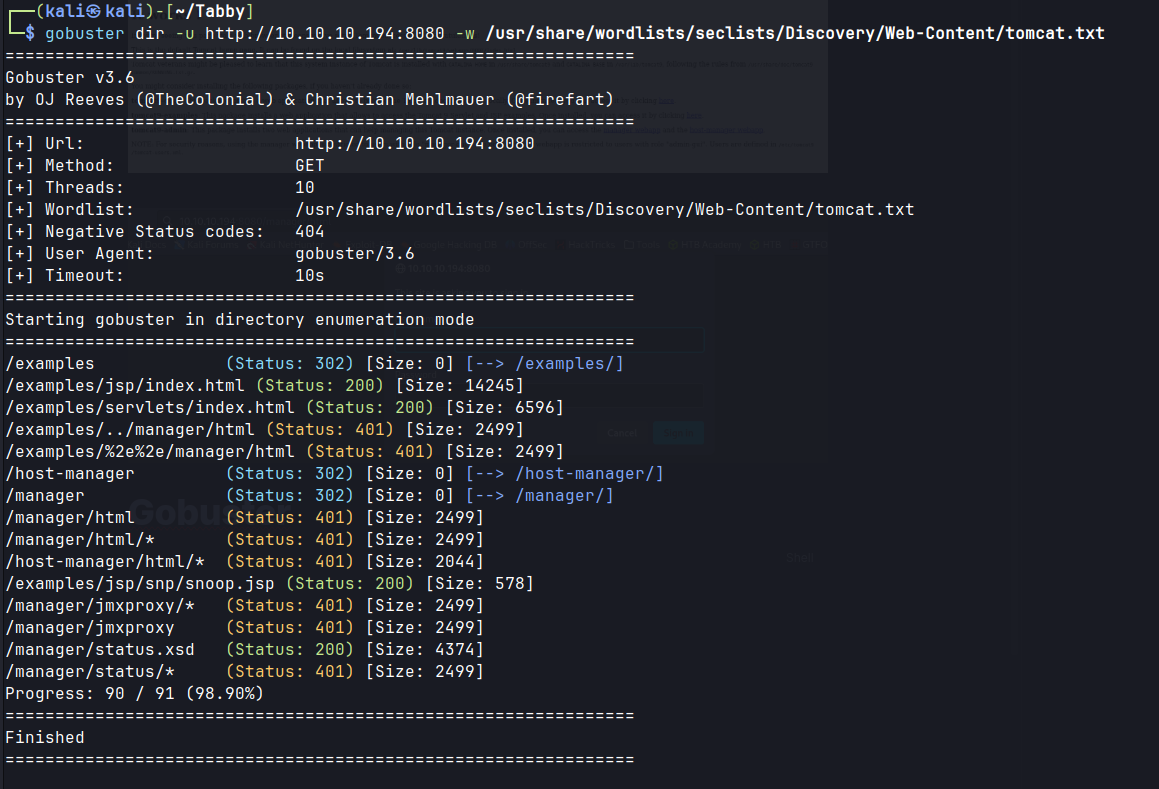Image resolution: width=1159 pixels, height=789 pixels.
Task: Click the Url value http://10.10.10.194:8080 in settings
Action: click(x=415, y=143)
